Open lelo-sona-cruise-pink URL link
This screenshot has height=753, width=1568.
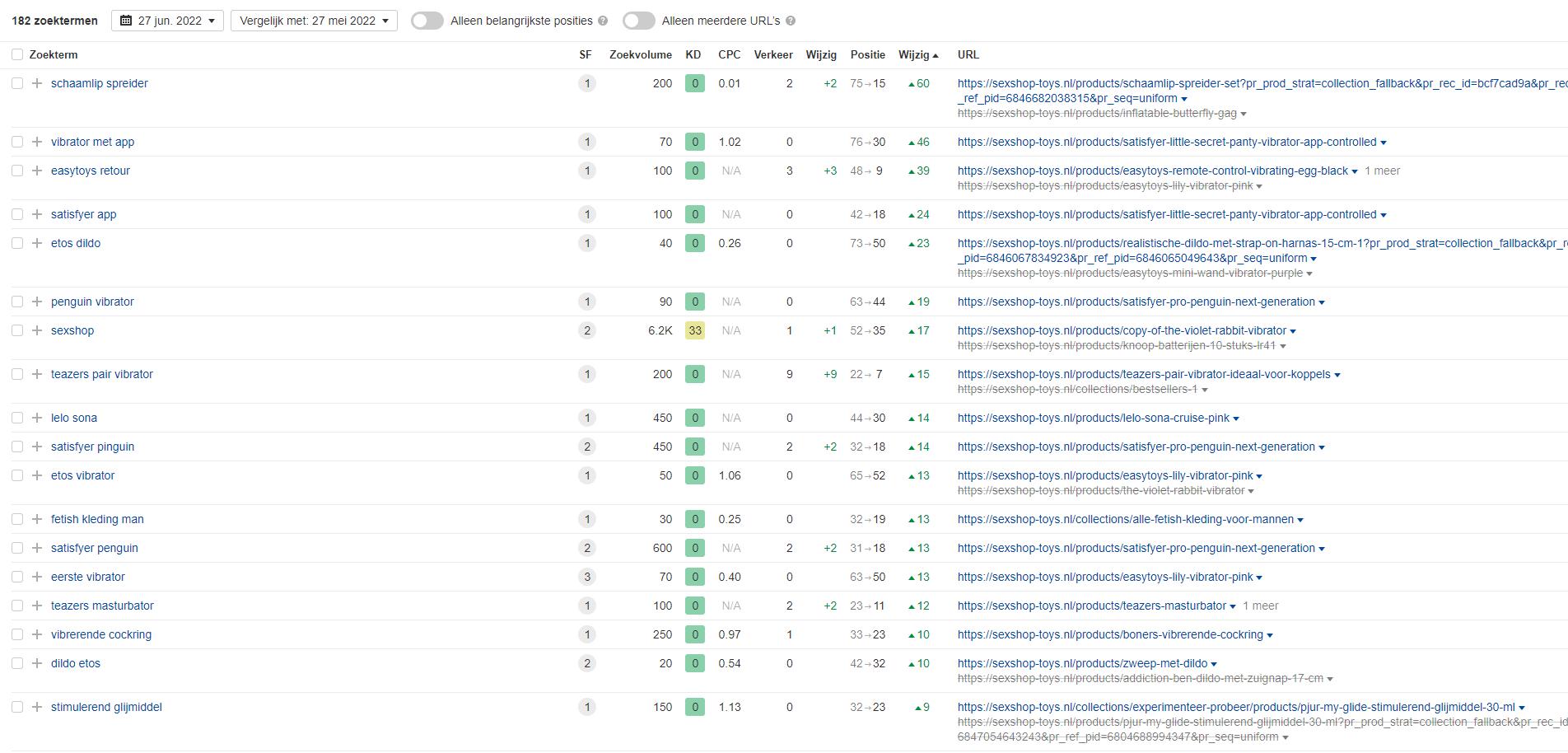click(1093, 418)
